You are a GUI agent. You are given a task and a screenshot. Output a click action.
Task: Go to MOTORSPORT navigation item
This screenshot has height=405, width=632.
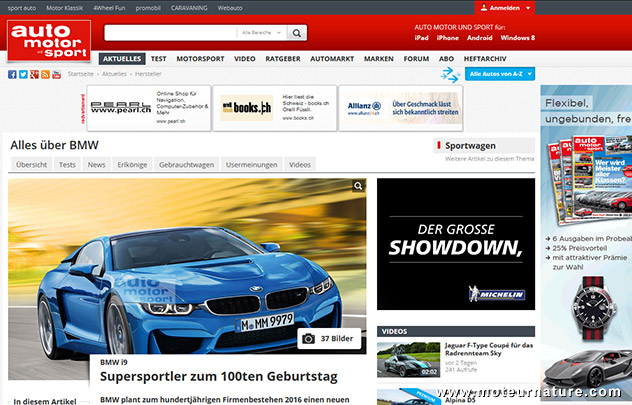(200, 59)
